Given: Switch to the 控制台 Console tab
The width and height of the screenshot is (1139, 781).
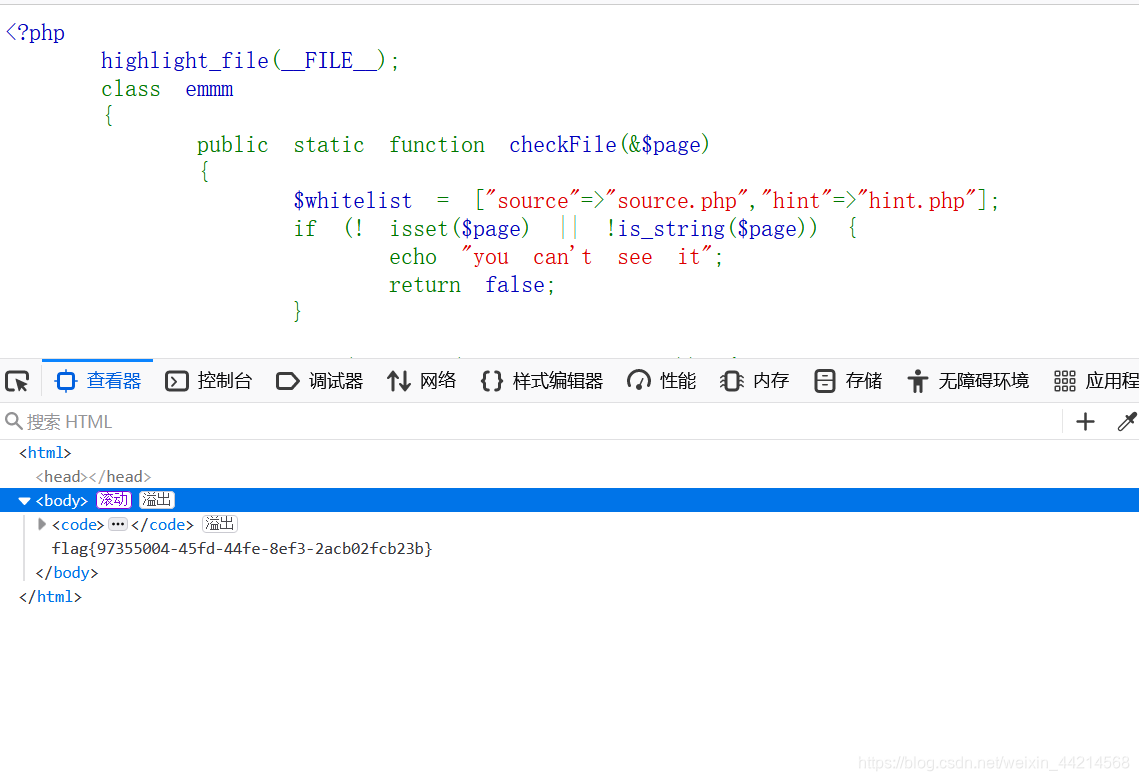Looking at the screenshot, I should tap(208, 381).
